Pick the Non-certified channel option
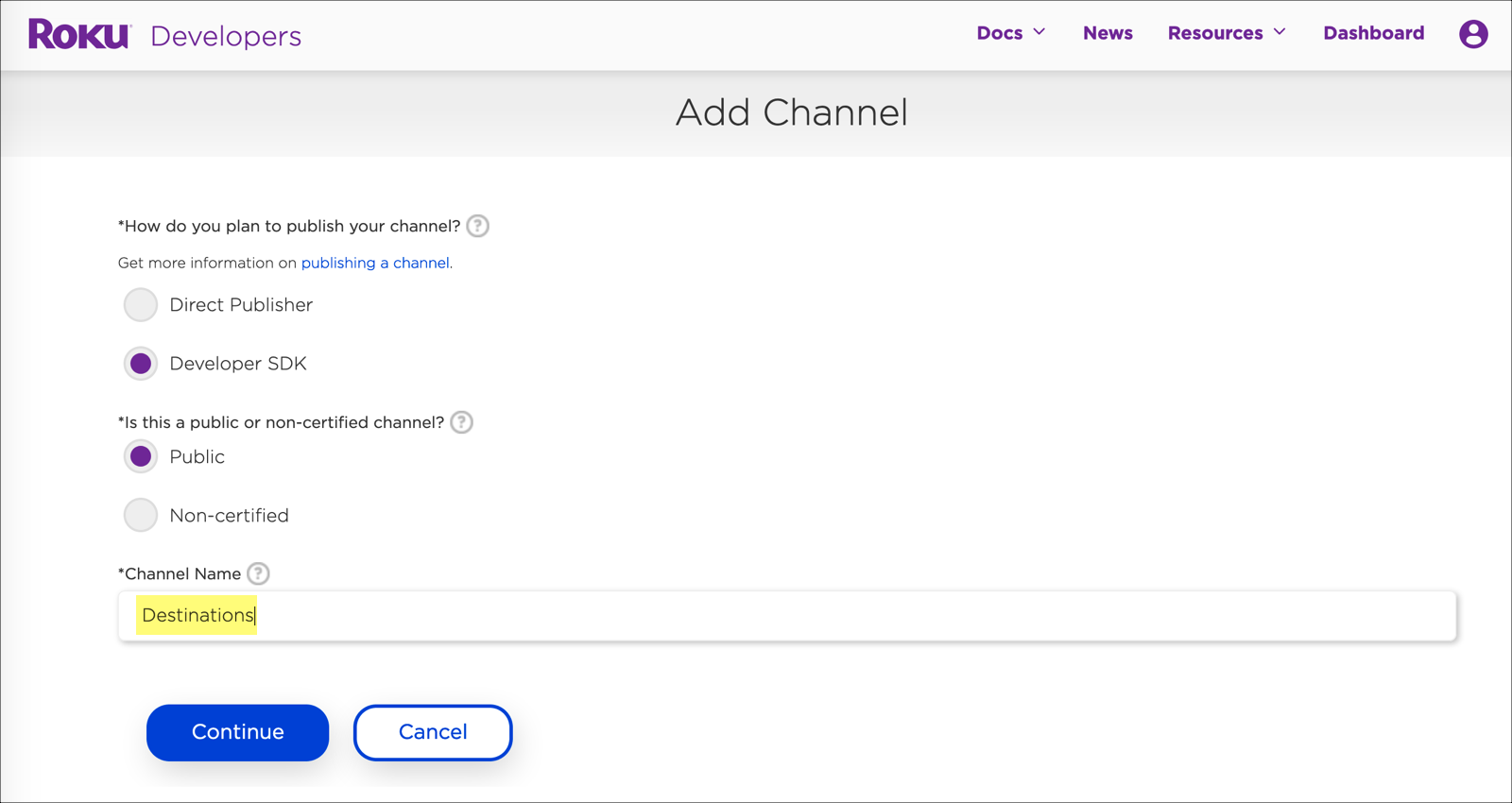 click(x=141, y=516)
